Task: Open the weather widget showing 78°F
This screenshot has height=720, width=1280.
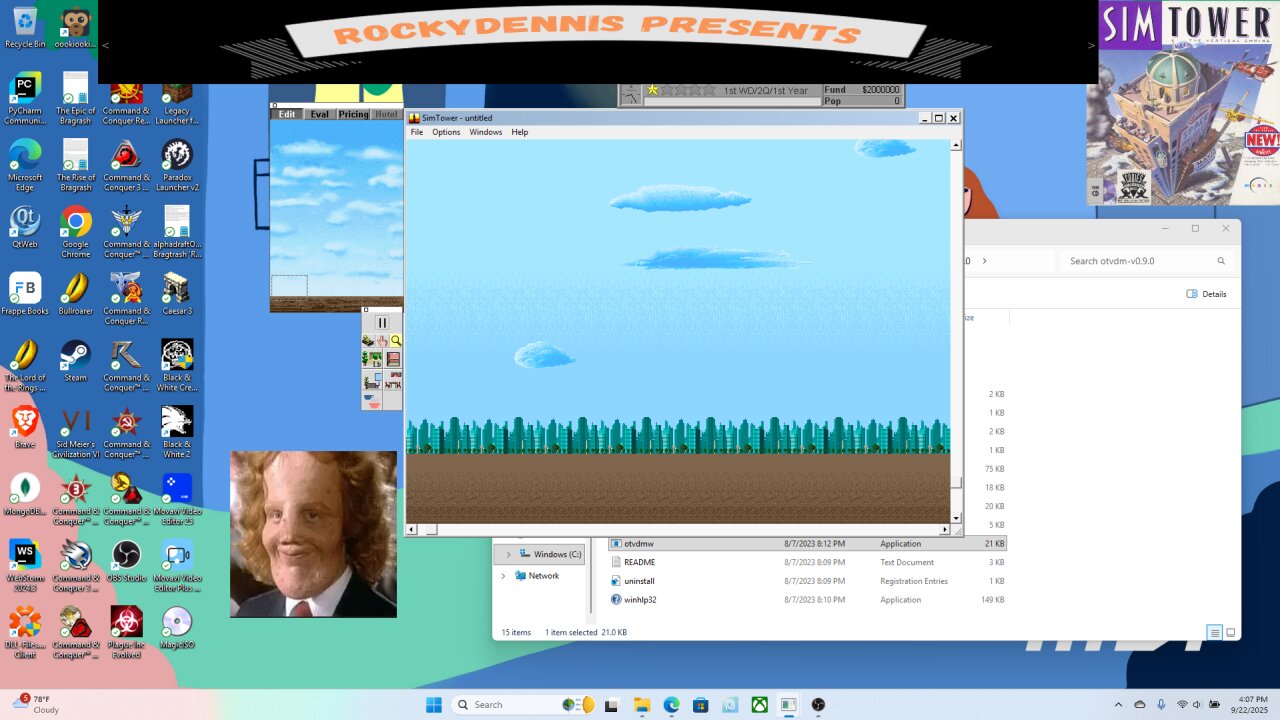Action: (36, 704)
